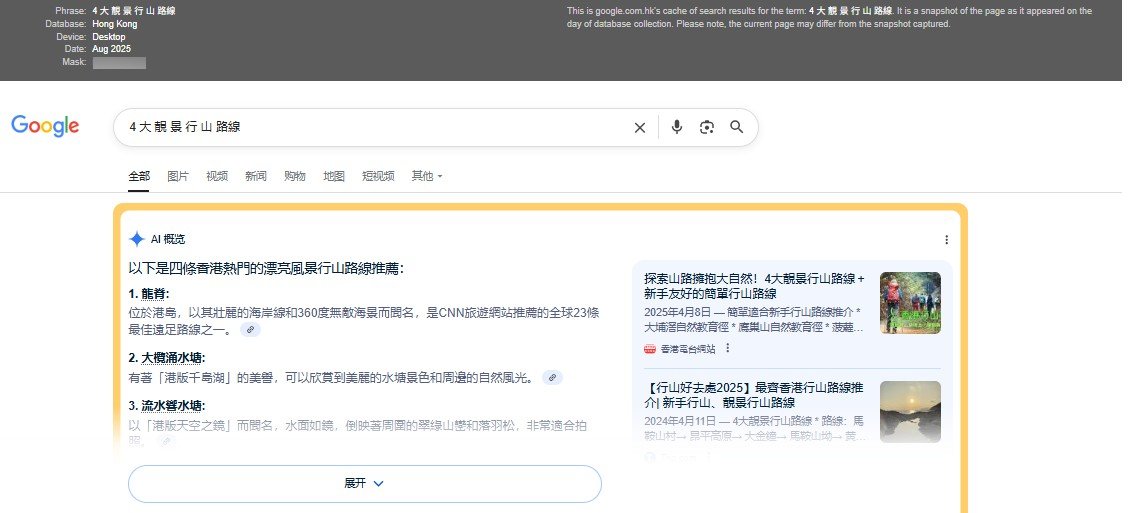Switch to the 新闻 tab
The image size is (1129, 513).
(256, 176)
